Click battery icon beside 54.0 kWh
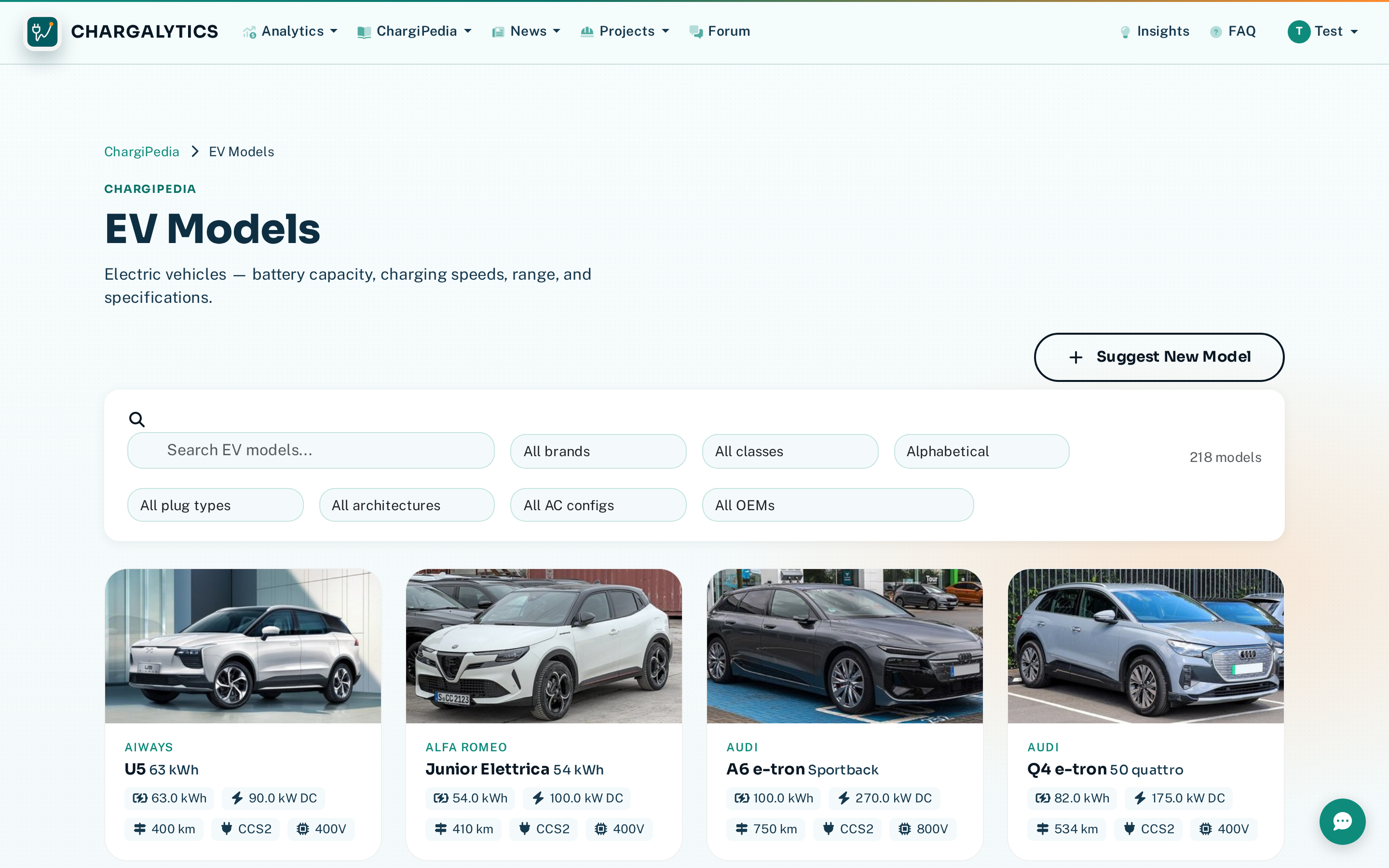The width and height of the screenshot is (1389, 868). point(441,798)
